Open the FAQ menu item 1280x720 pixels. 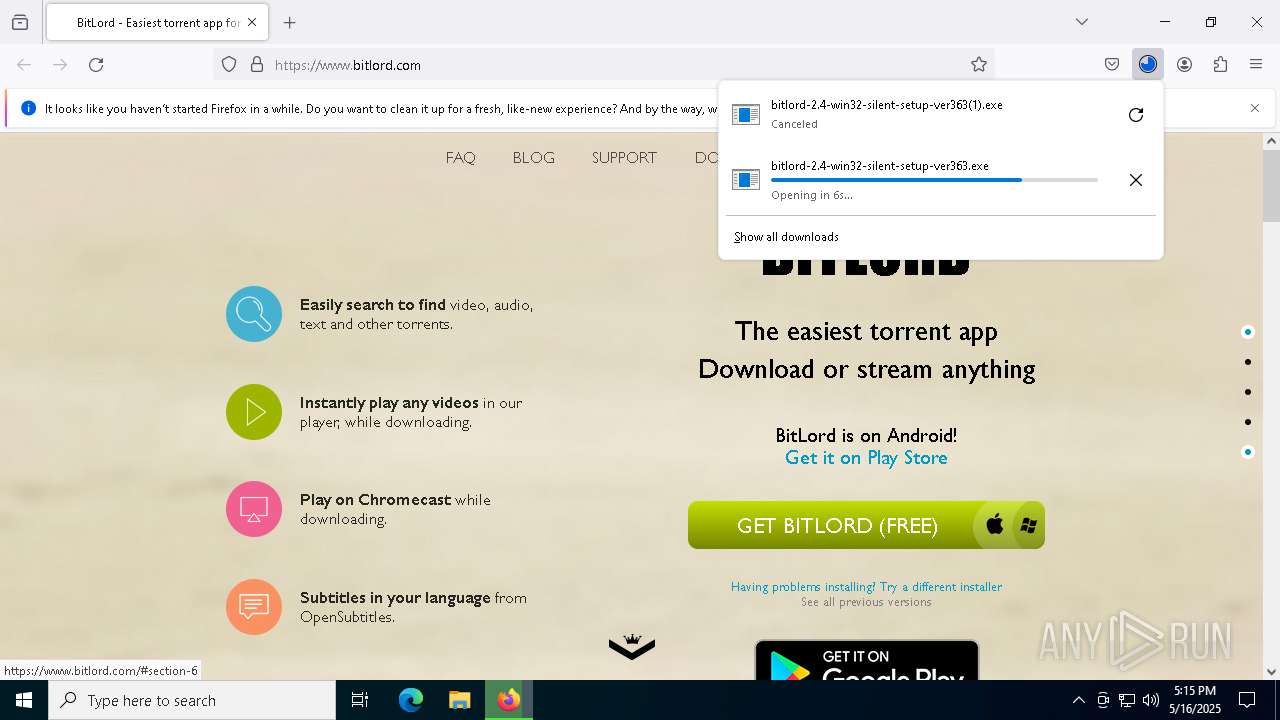[x=461, y=158]
